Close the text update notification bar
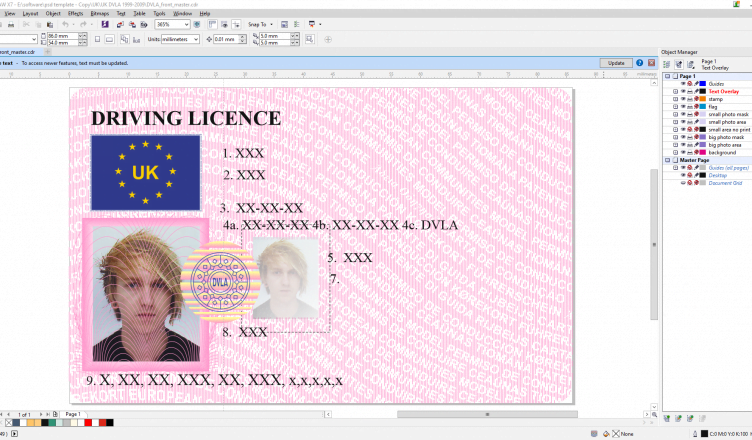Screen dimensions: 752x440 pos(651,63)
